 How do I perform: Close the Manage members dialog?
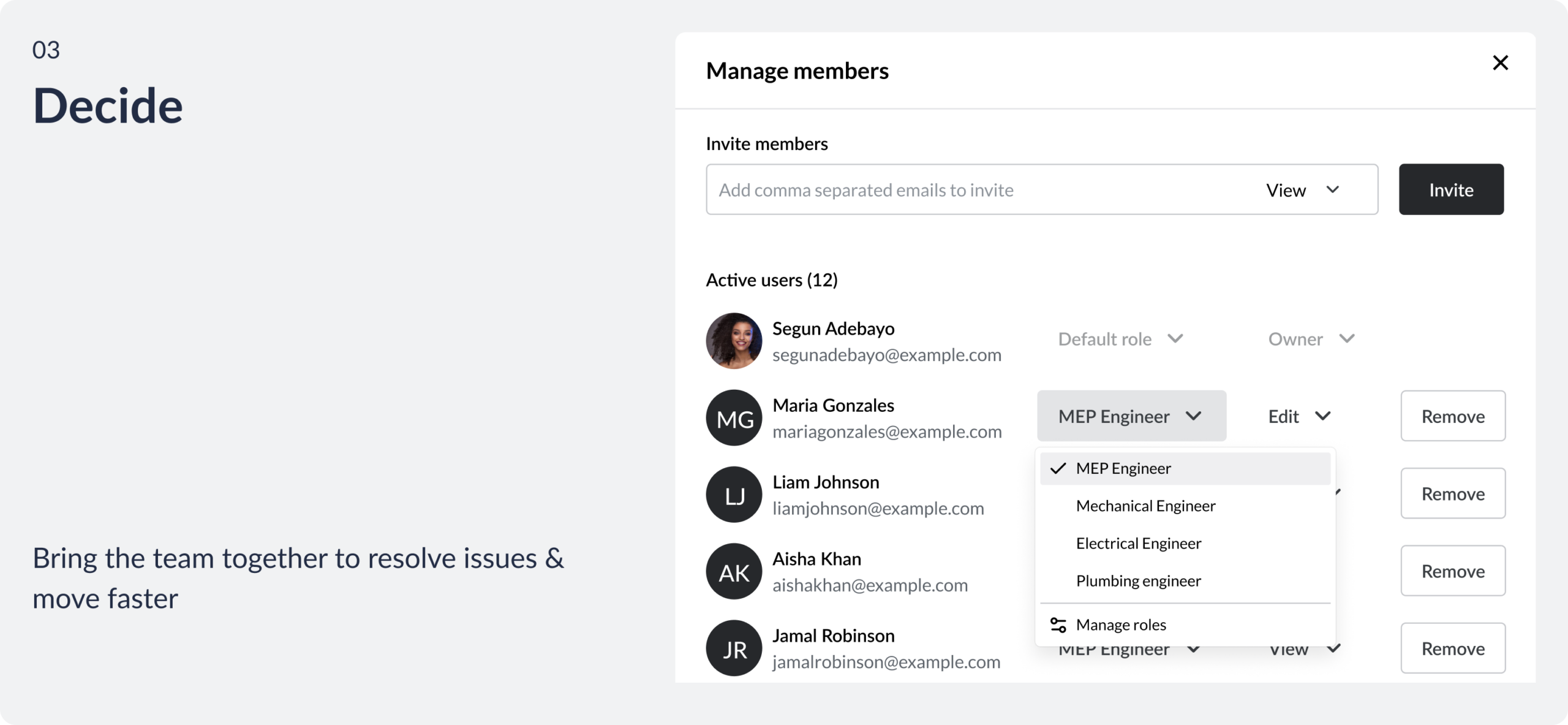[1500, 63]
